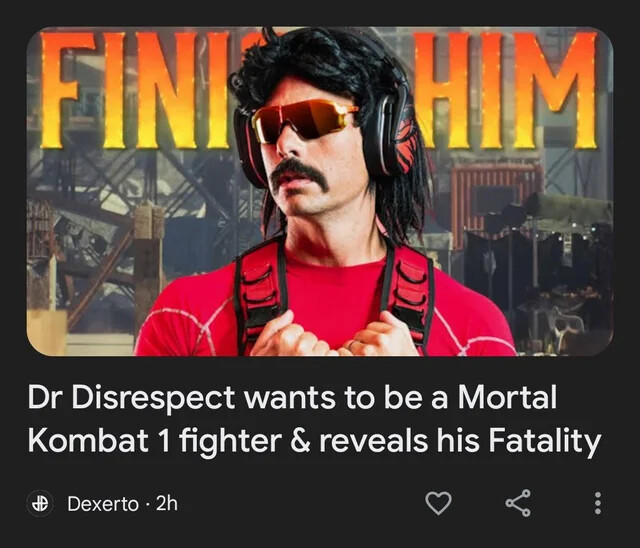Open the share icon for this article
The image size is (640, 548).
(518, 503)
